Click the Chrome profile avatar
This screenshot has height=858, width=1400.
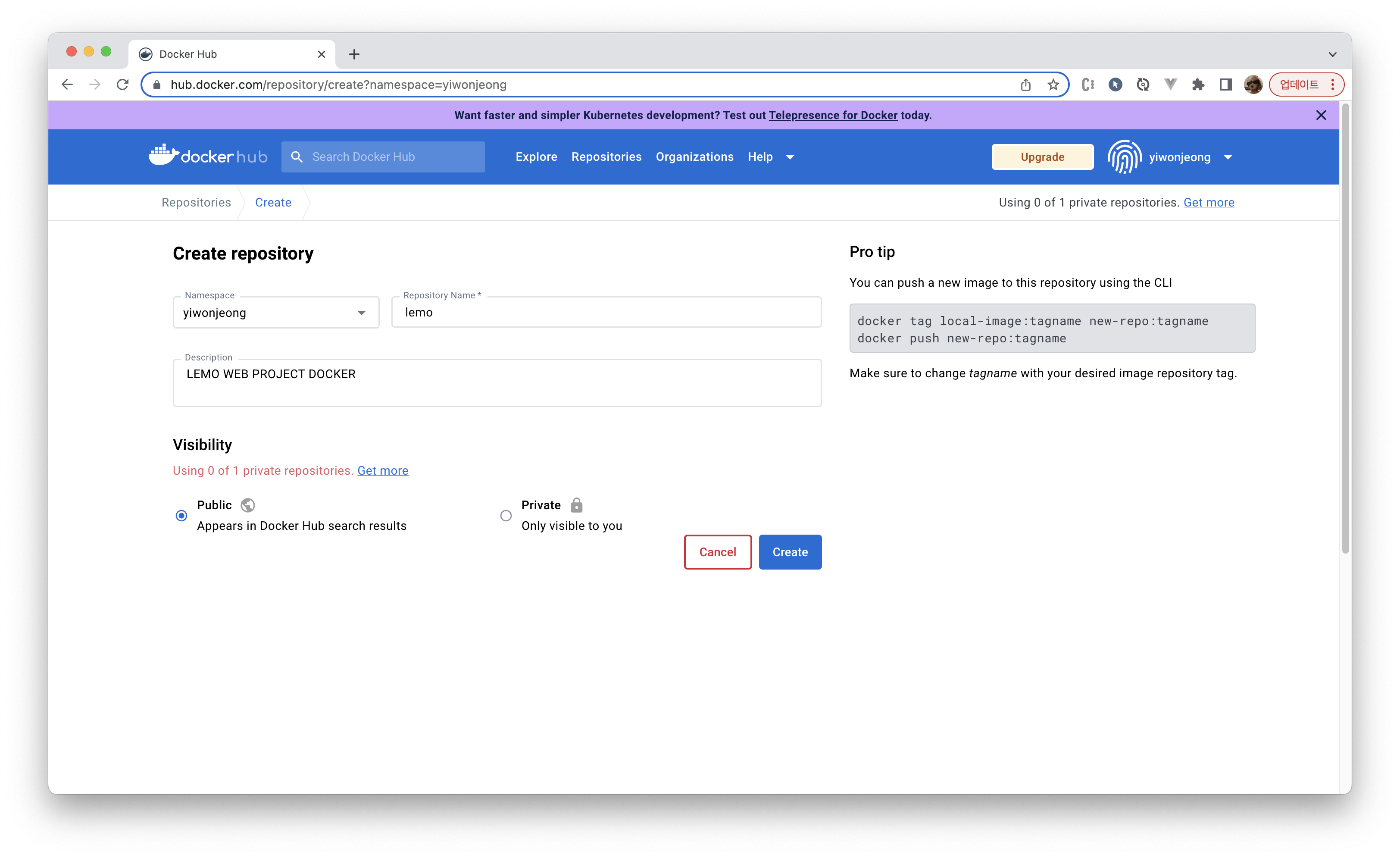1253,85
